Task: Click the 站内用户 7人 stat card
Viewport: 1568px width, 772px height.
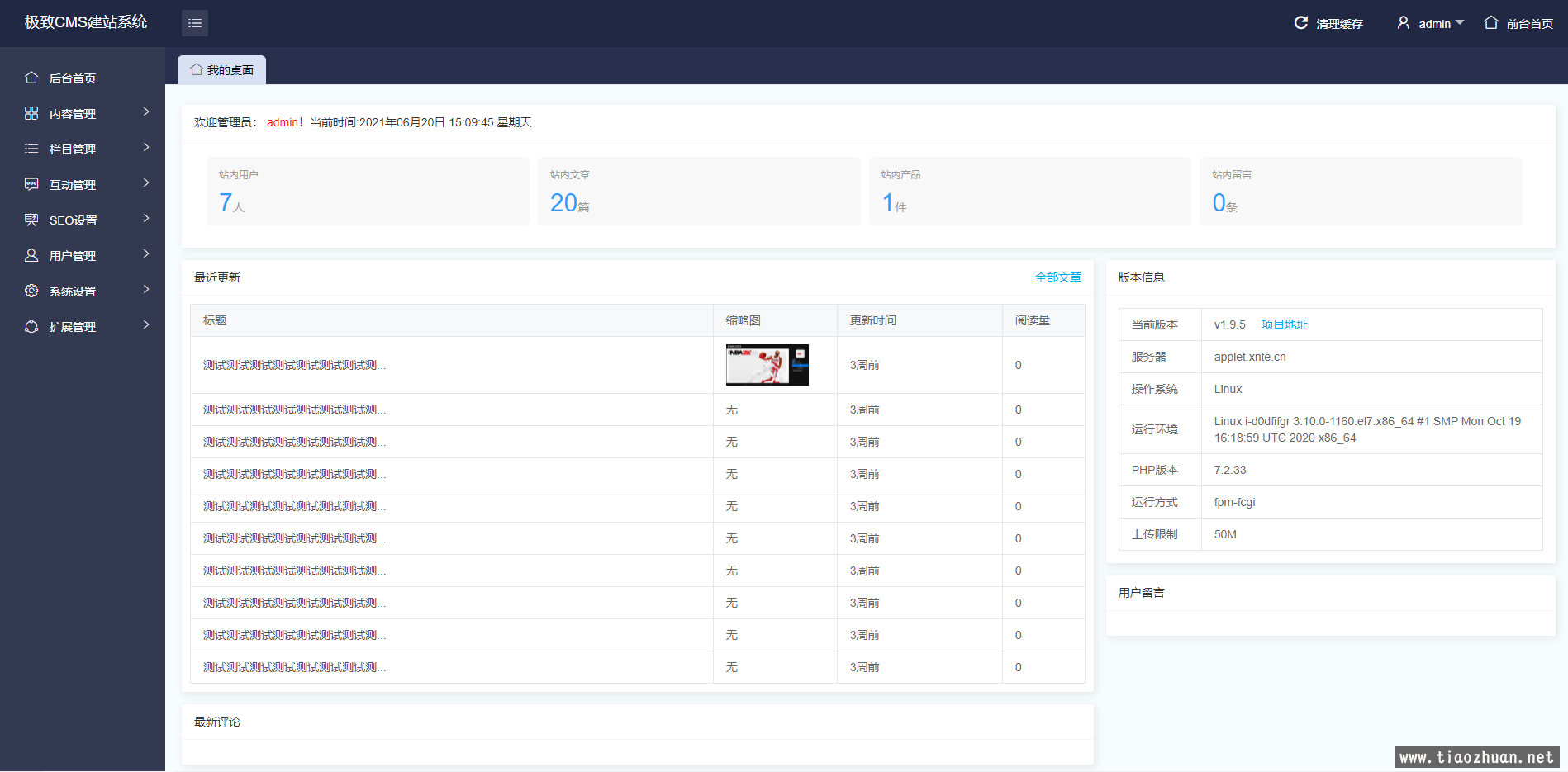Action: tap(368, 191)
